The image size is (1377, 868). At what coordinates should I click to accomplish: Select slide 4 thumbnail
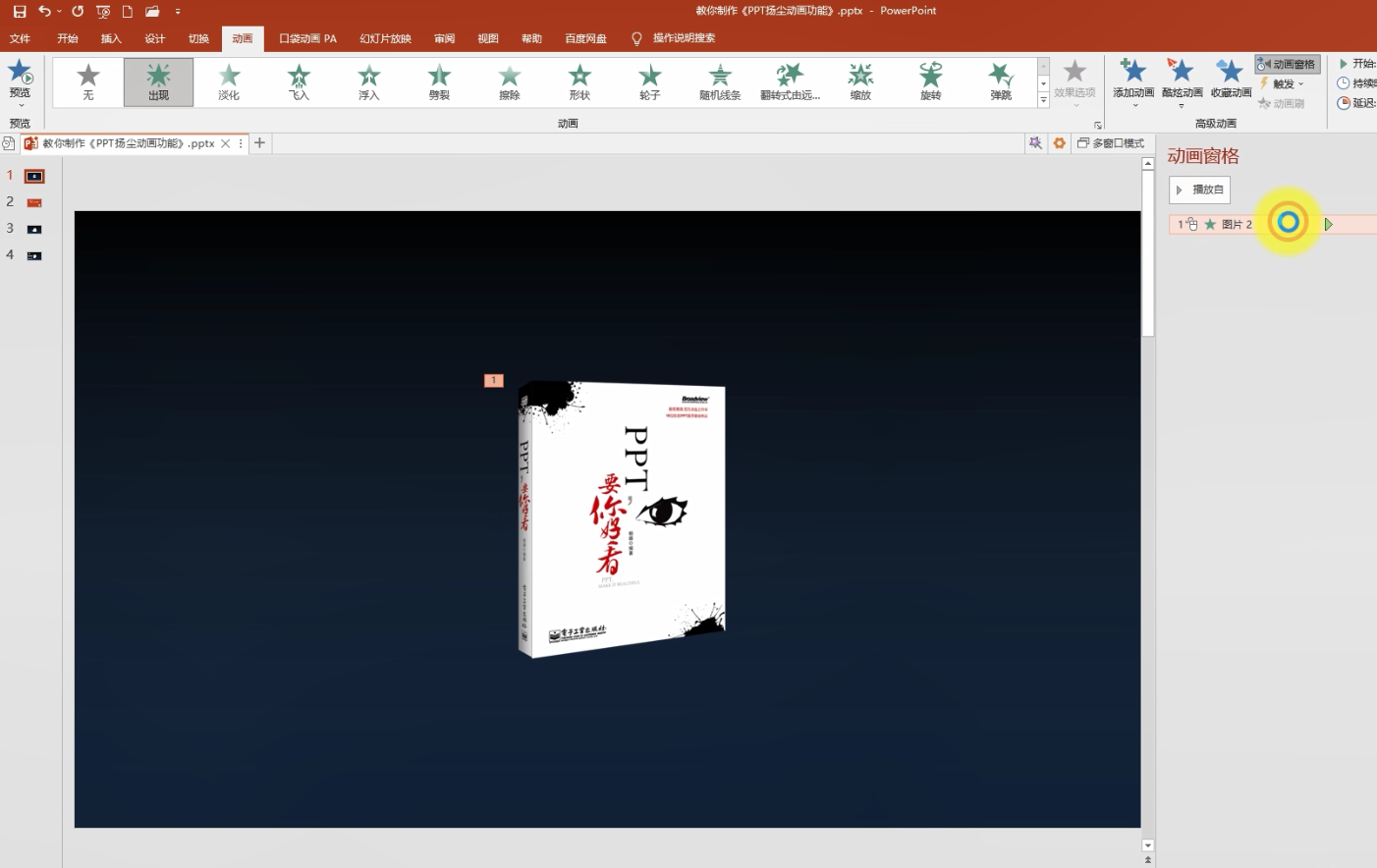click(x=34, y=255)
